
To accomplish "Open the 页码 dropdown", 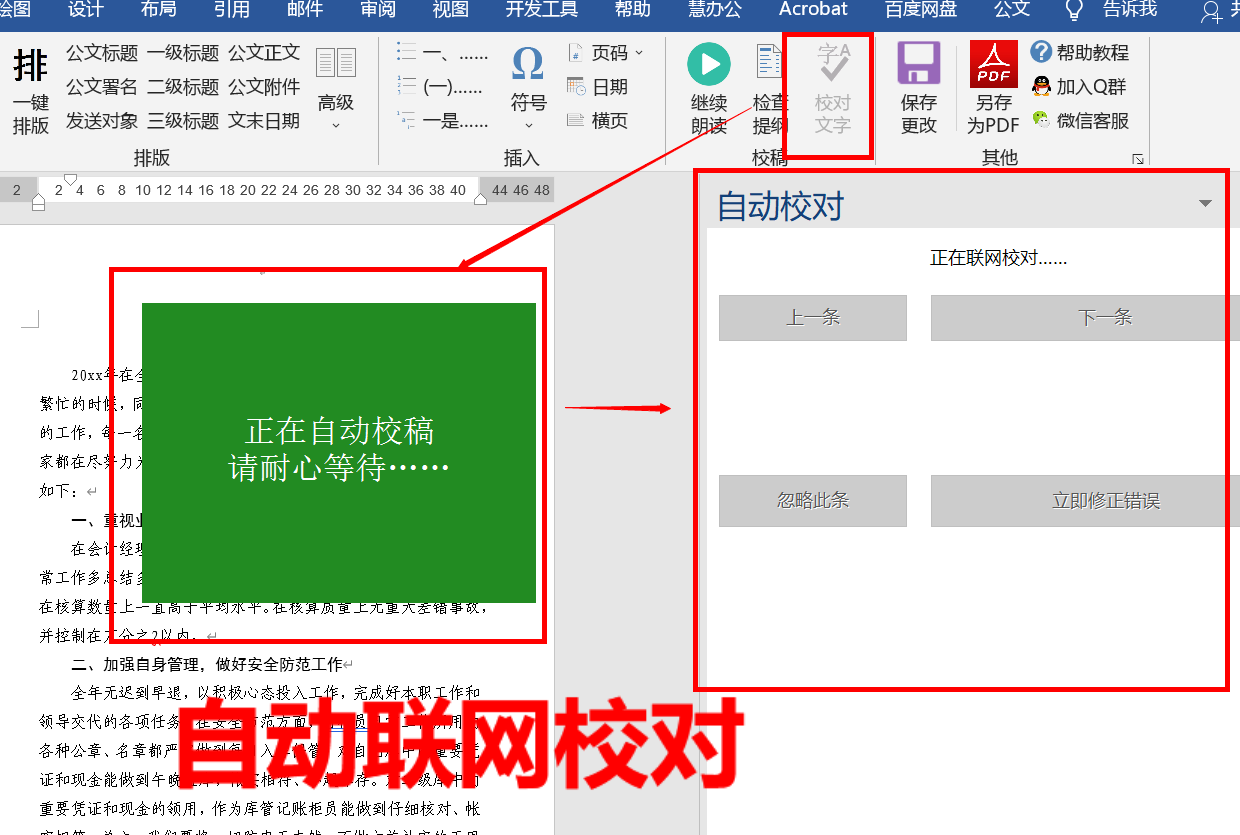I will (606, 53).
